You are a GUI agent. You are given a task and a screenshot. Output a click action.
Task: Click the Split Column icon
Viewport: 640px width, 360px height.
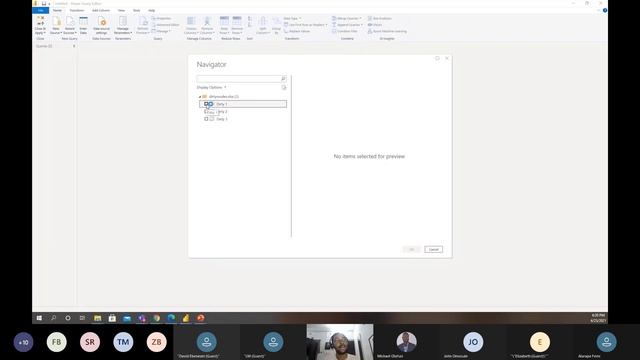point(263,21)
